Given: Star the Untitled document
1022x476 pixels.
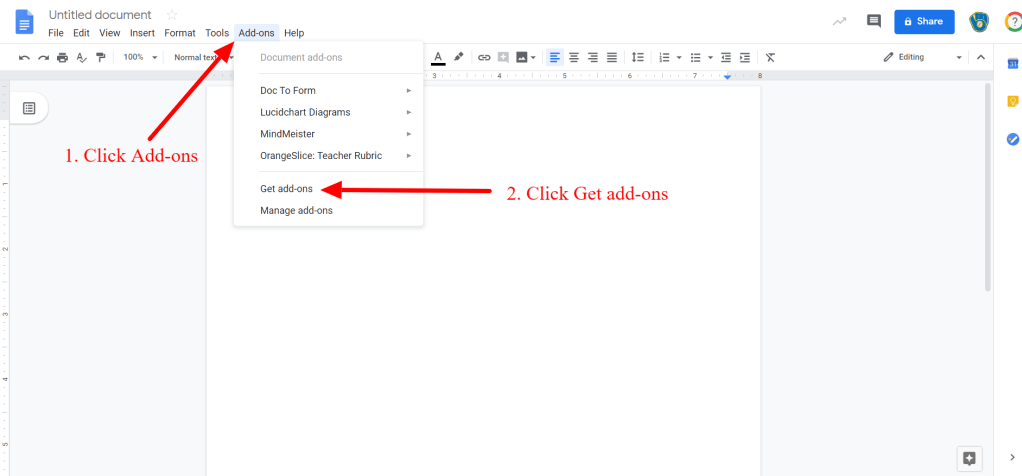Looking at the screenshot, I should click(171, 15).
